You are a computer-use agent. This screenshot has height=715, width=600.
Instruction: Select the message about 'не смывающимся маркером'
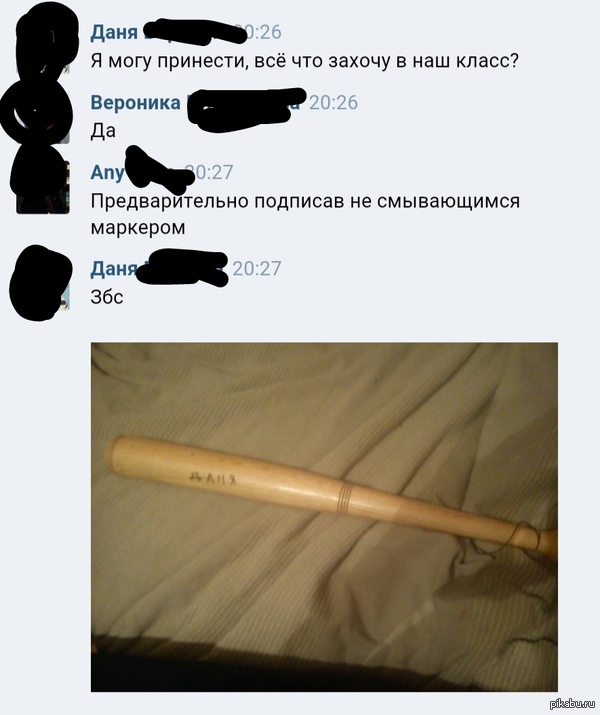point(305,214)
